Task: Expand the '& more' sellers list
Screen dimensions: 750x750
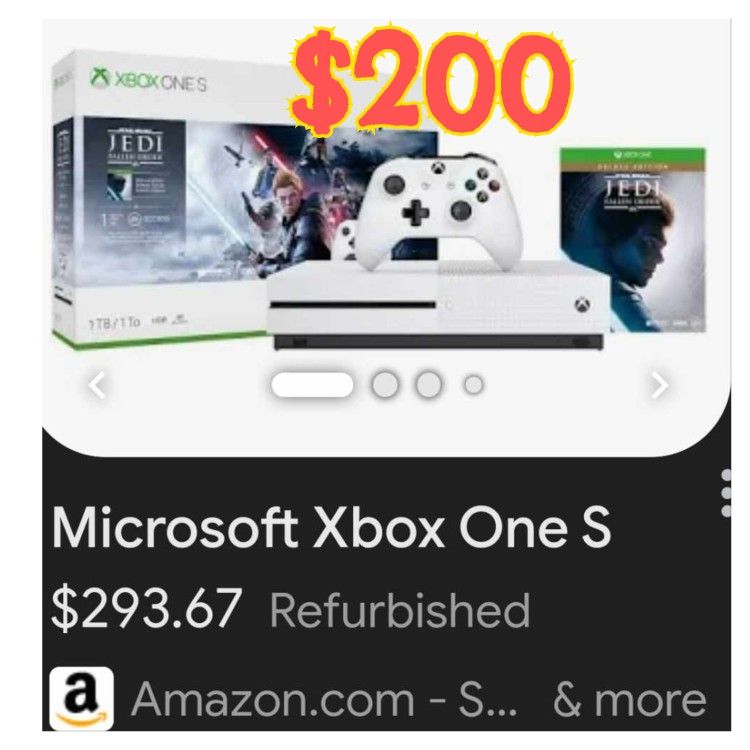Action: [629, 700]
